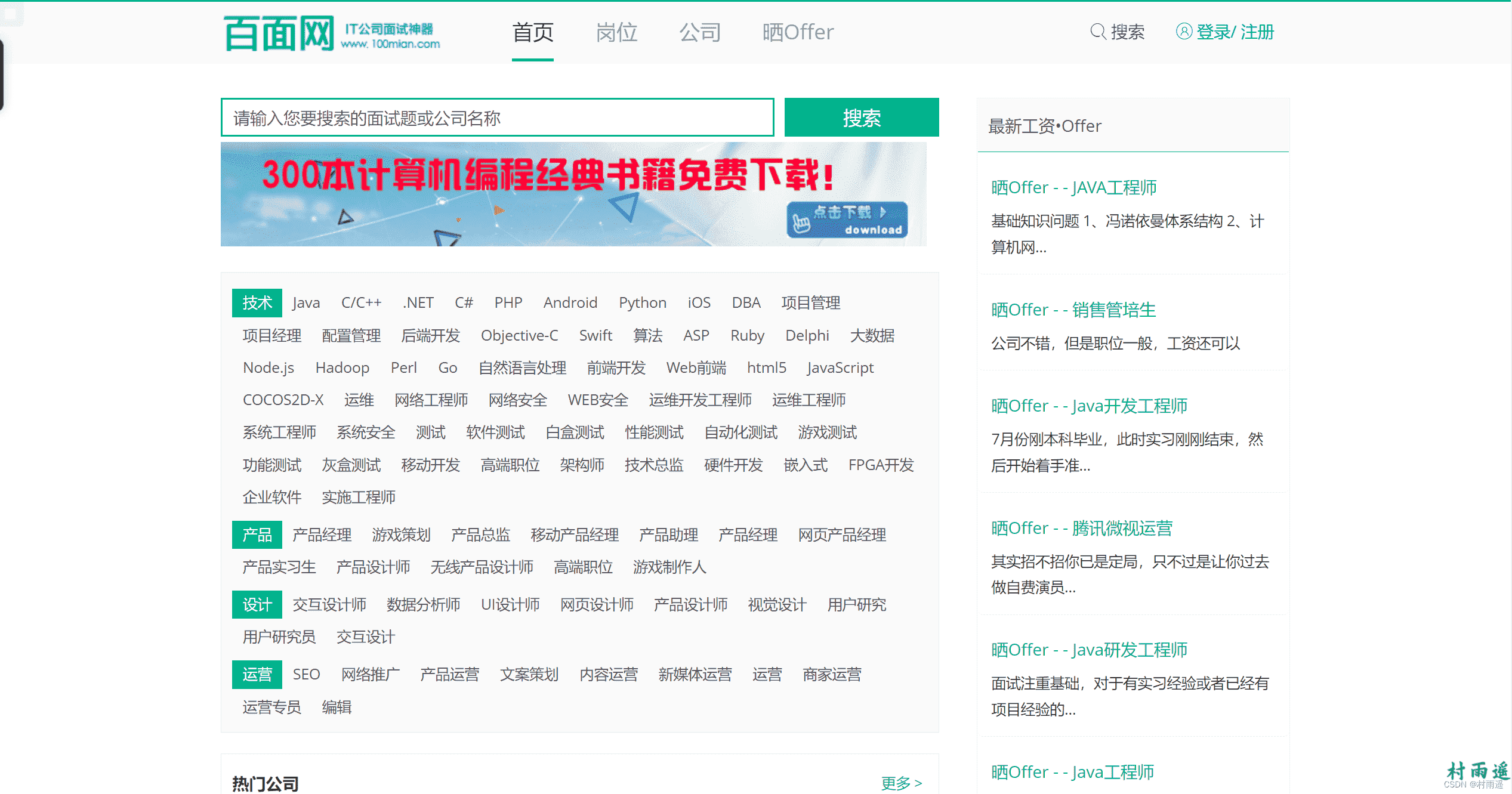This screenshot has width=1512, height=794.
Task: Click the user login icon
Action: tap(1183, 32)
